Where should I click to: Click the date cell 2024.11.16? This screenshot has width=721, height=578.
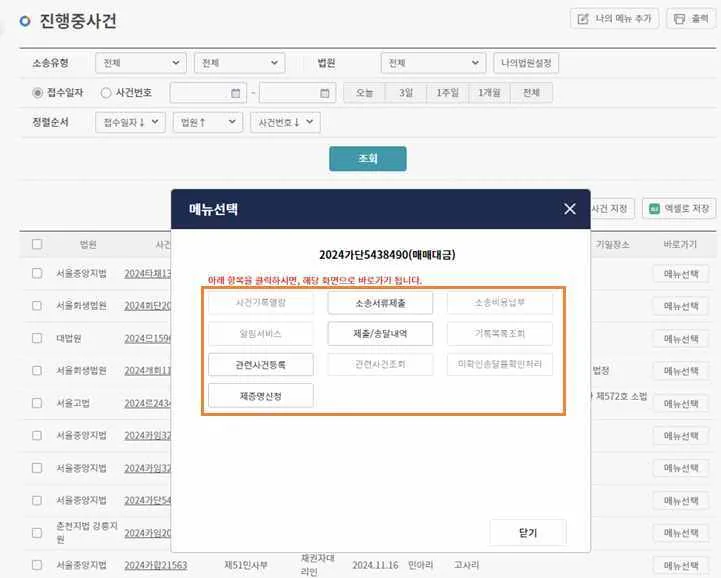[x=375, y=565]
